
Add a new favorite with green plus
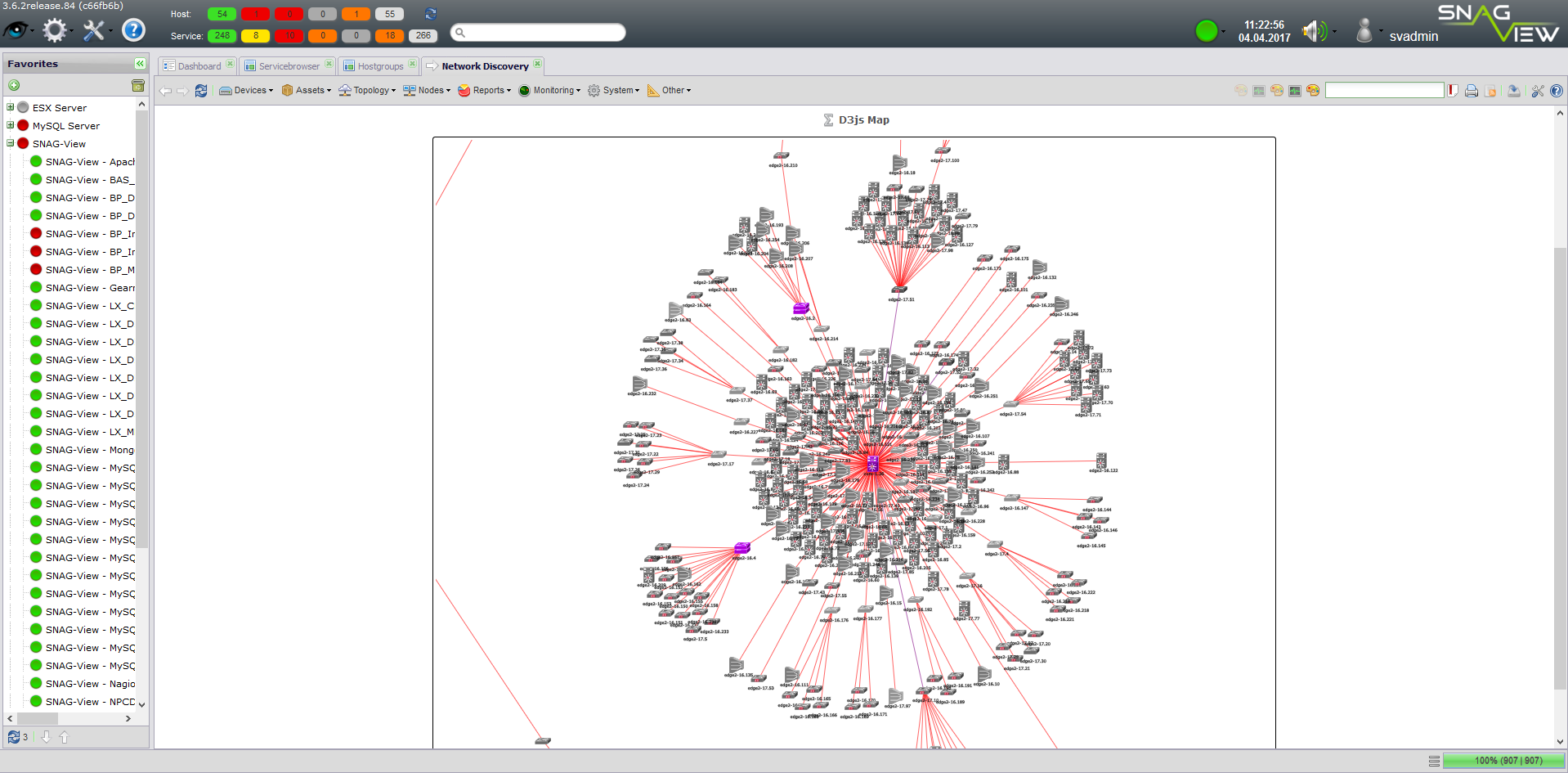click(x=14, y=85)
